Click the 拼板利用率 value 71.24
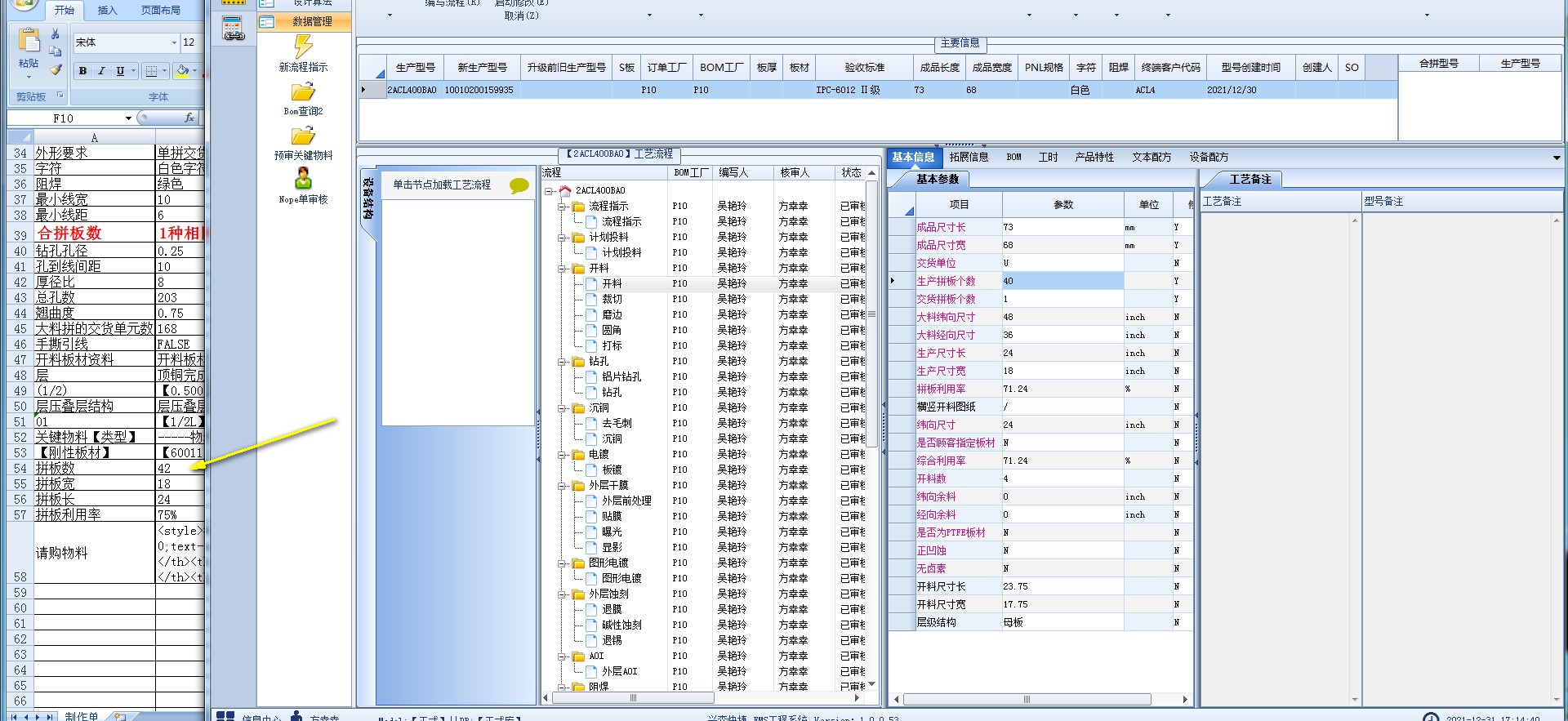 point(1062,389)
